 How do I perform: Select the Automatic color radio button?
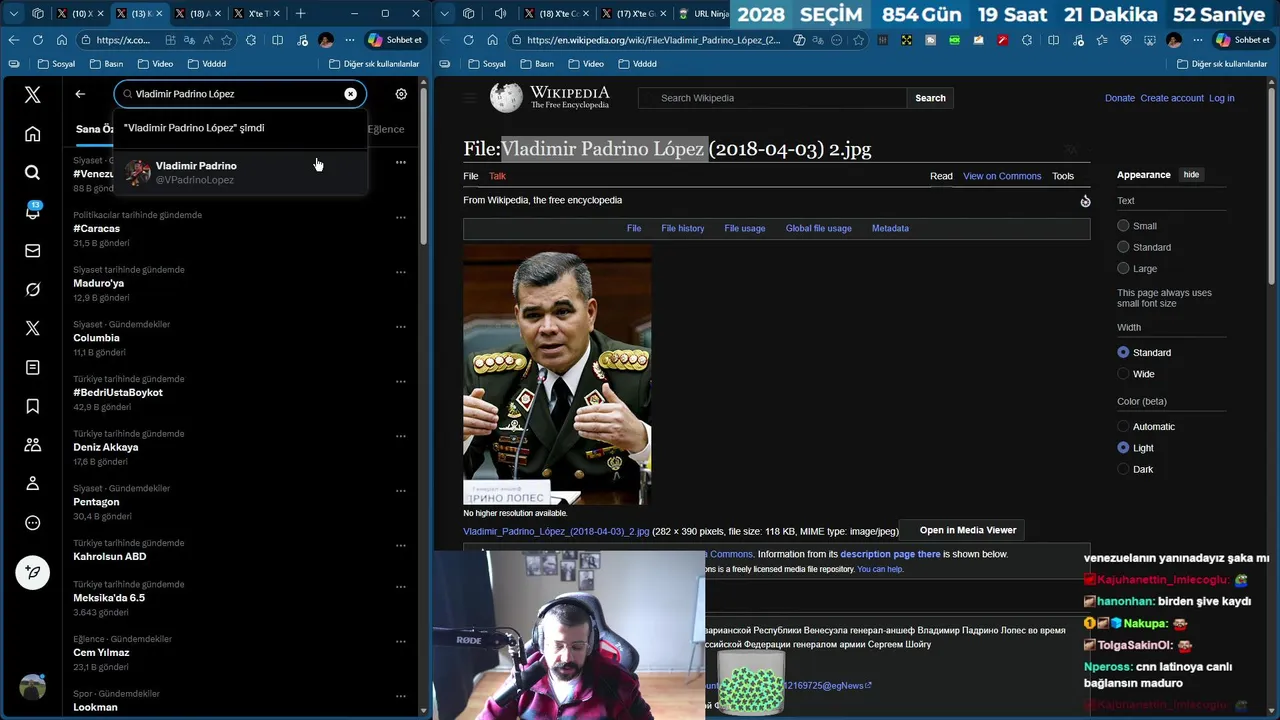(x=1123, y=427)
